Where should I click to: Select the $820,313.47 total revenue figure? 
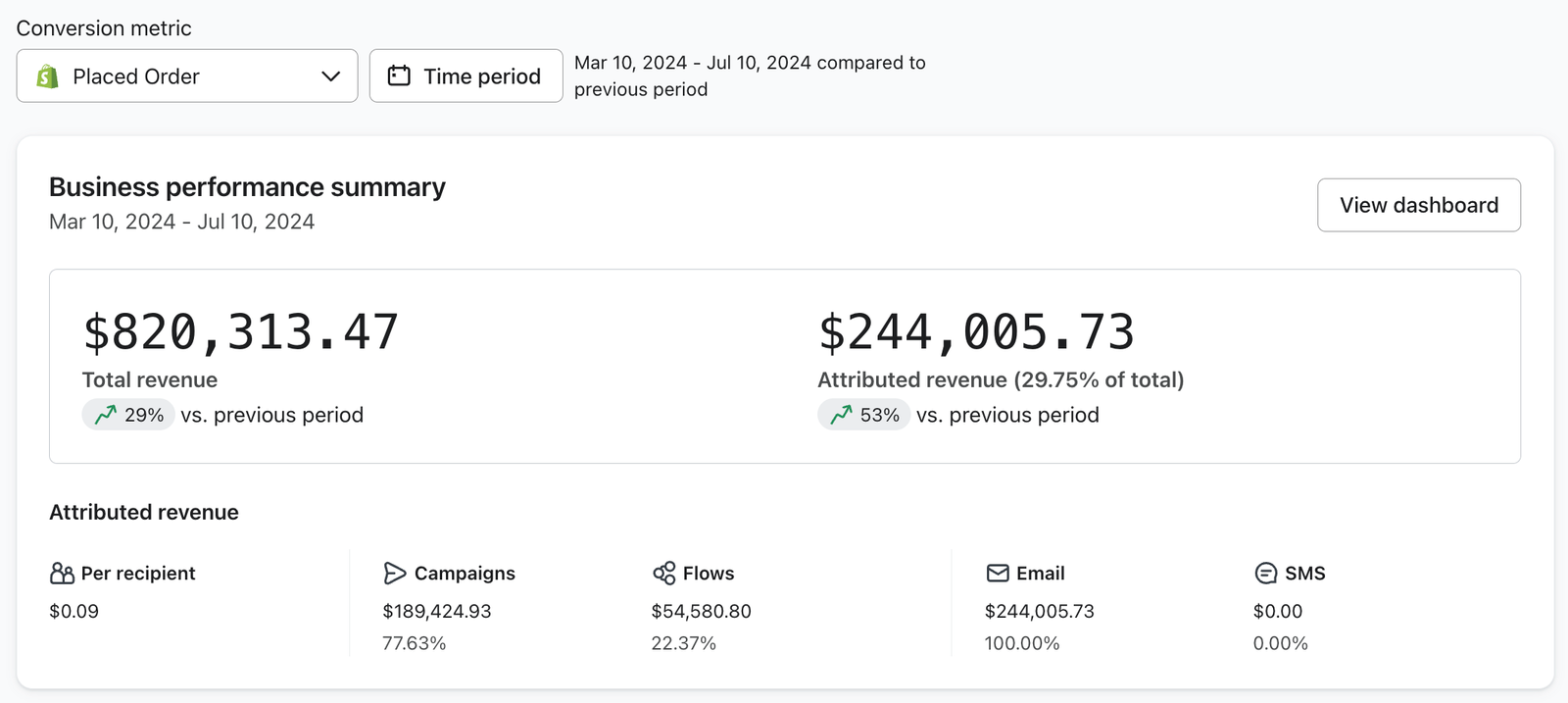point(241,332)
